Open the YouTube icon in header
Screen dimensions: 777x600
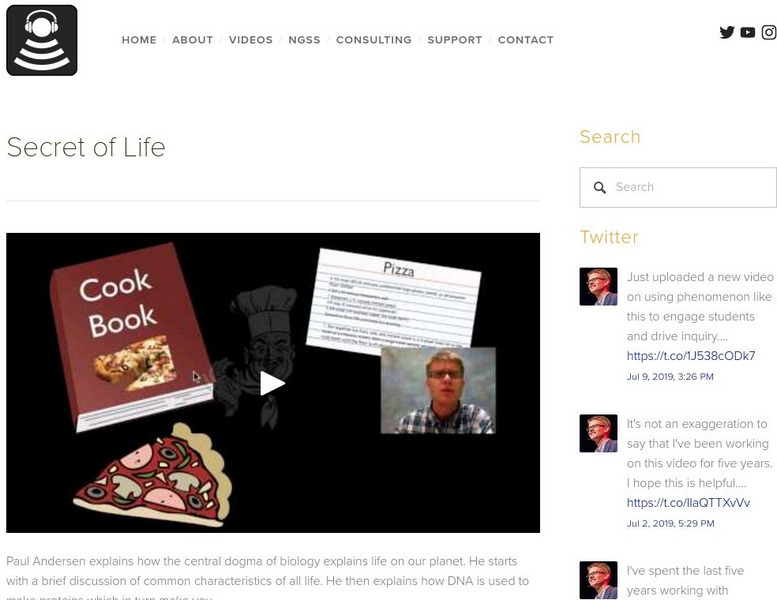[x=748, y=32]
